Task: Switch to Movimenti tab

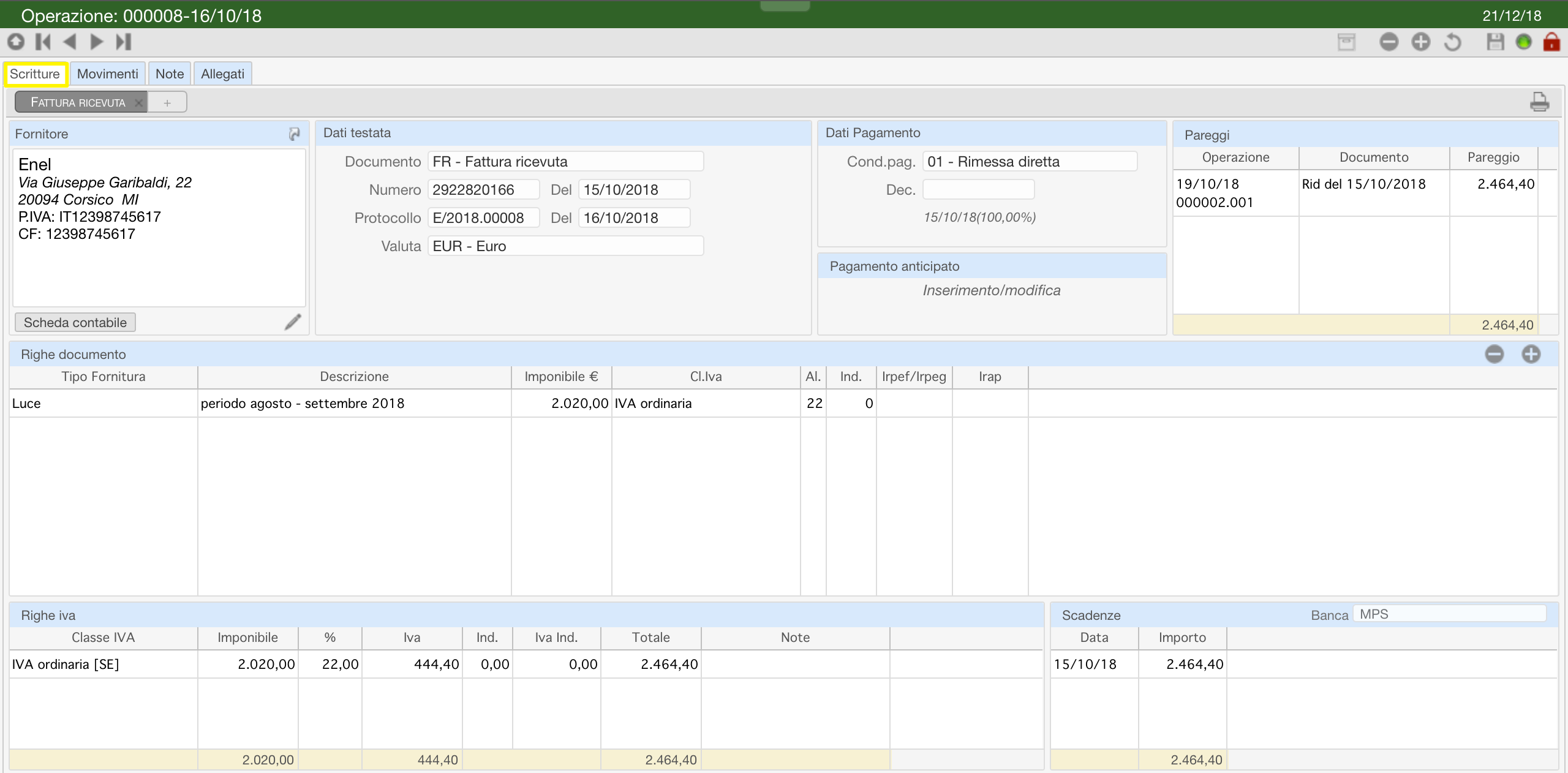Action: (x=108, y=74)
